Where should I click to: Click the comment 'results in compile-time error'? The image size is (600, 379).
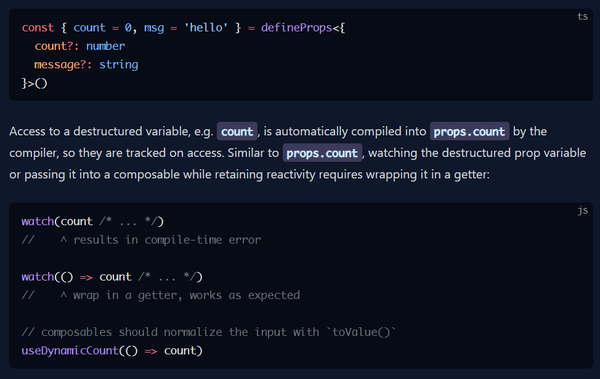[167, 240]
